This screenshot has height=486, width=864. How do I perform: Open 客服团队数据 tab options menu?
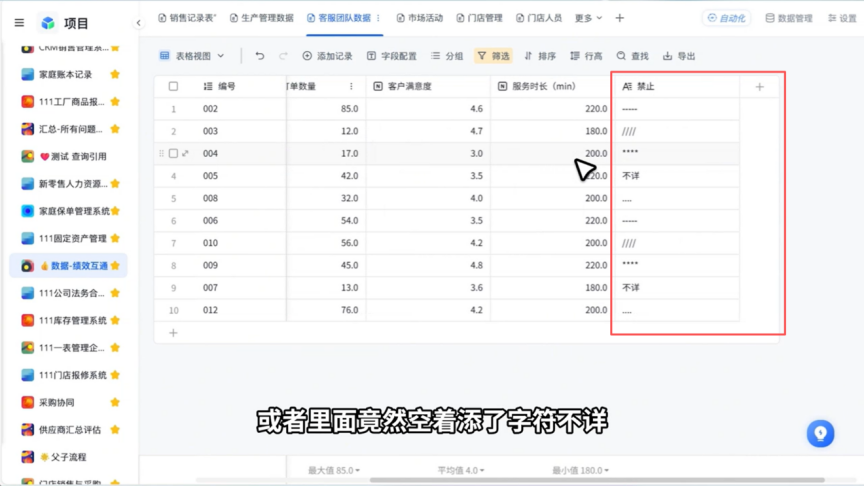(x=379, y=18)
